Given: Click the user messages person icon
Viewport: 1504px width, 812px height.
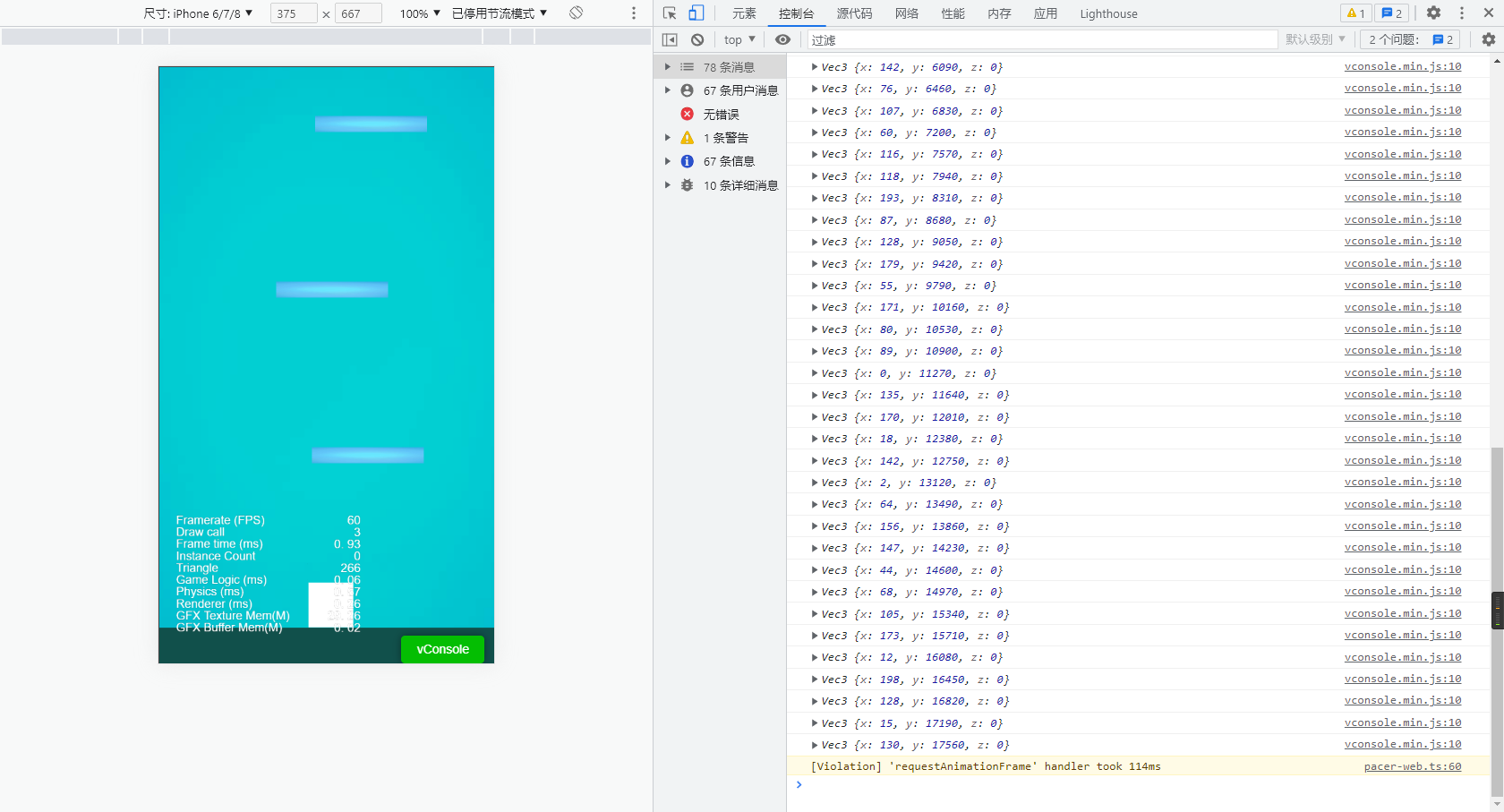Looking at the screenshot, I should coord(687,90).
